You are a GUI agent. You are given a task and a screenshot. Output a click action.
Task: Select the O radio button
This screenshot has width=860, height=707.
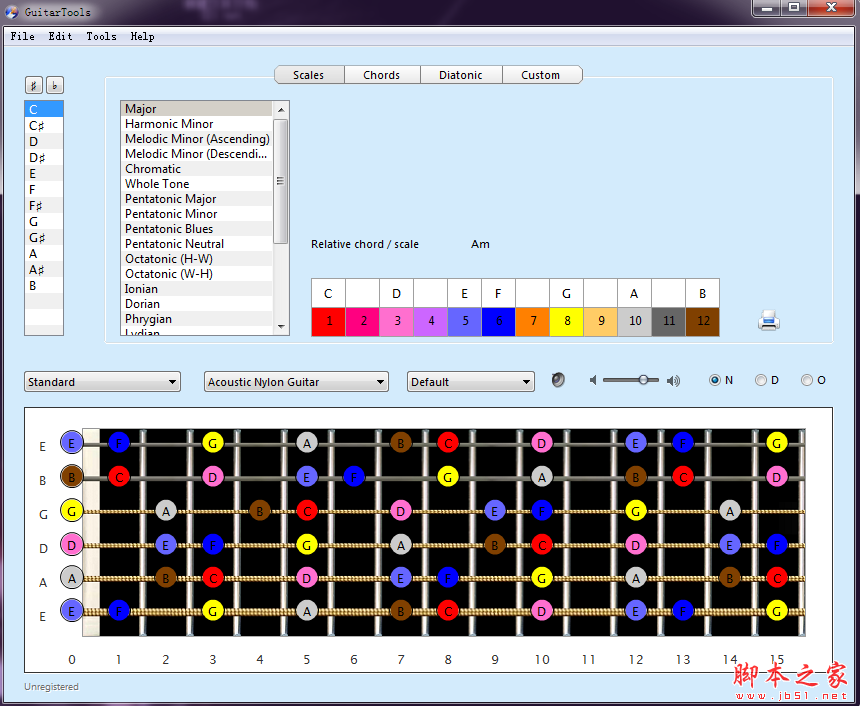pos(807,380)
